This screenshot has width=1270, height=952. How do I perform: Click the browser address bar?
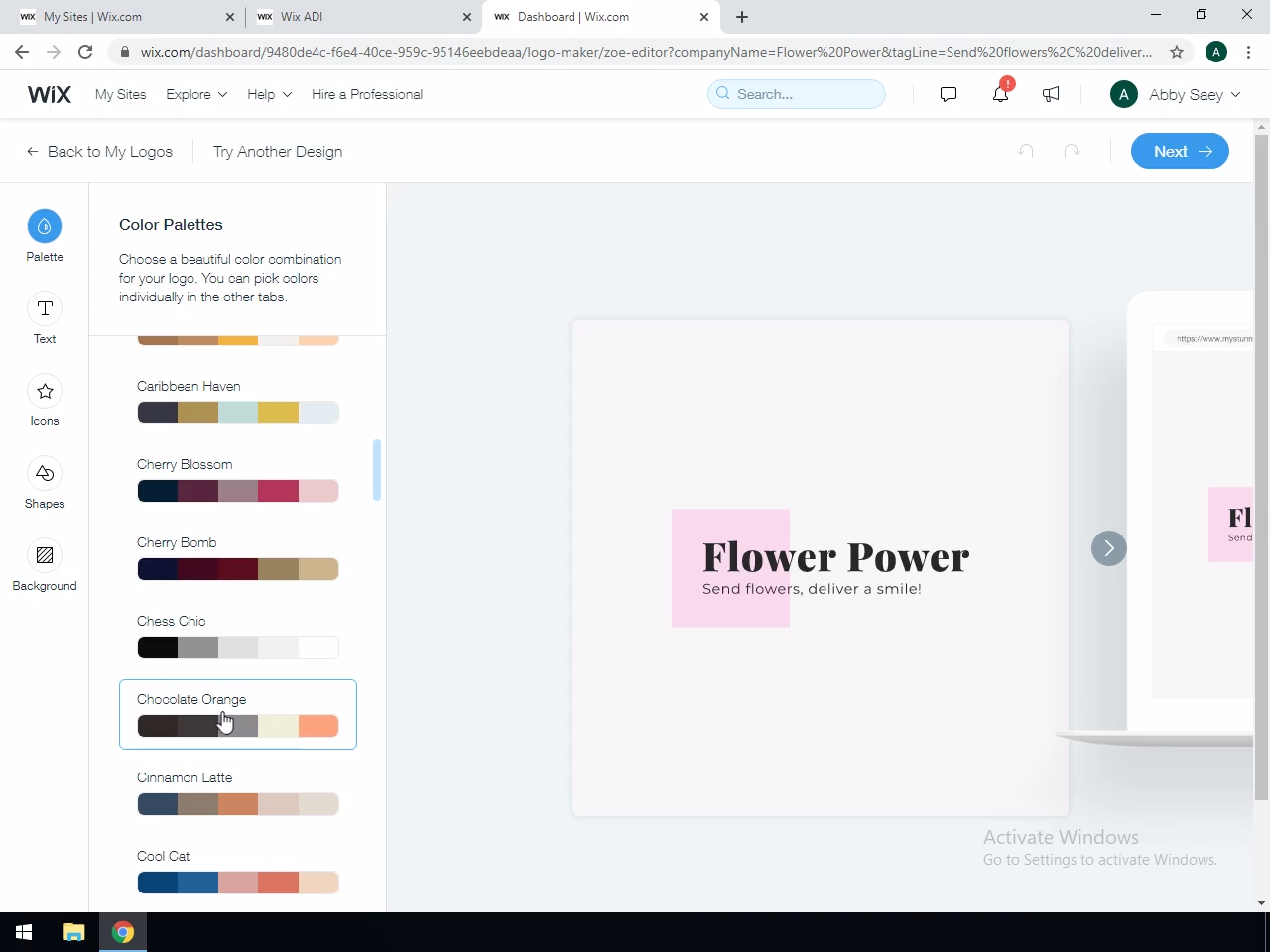[645, 52]
